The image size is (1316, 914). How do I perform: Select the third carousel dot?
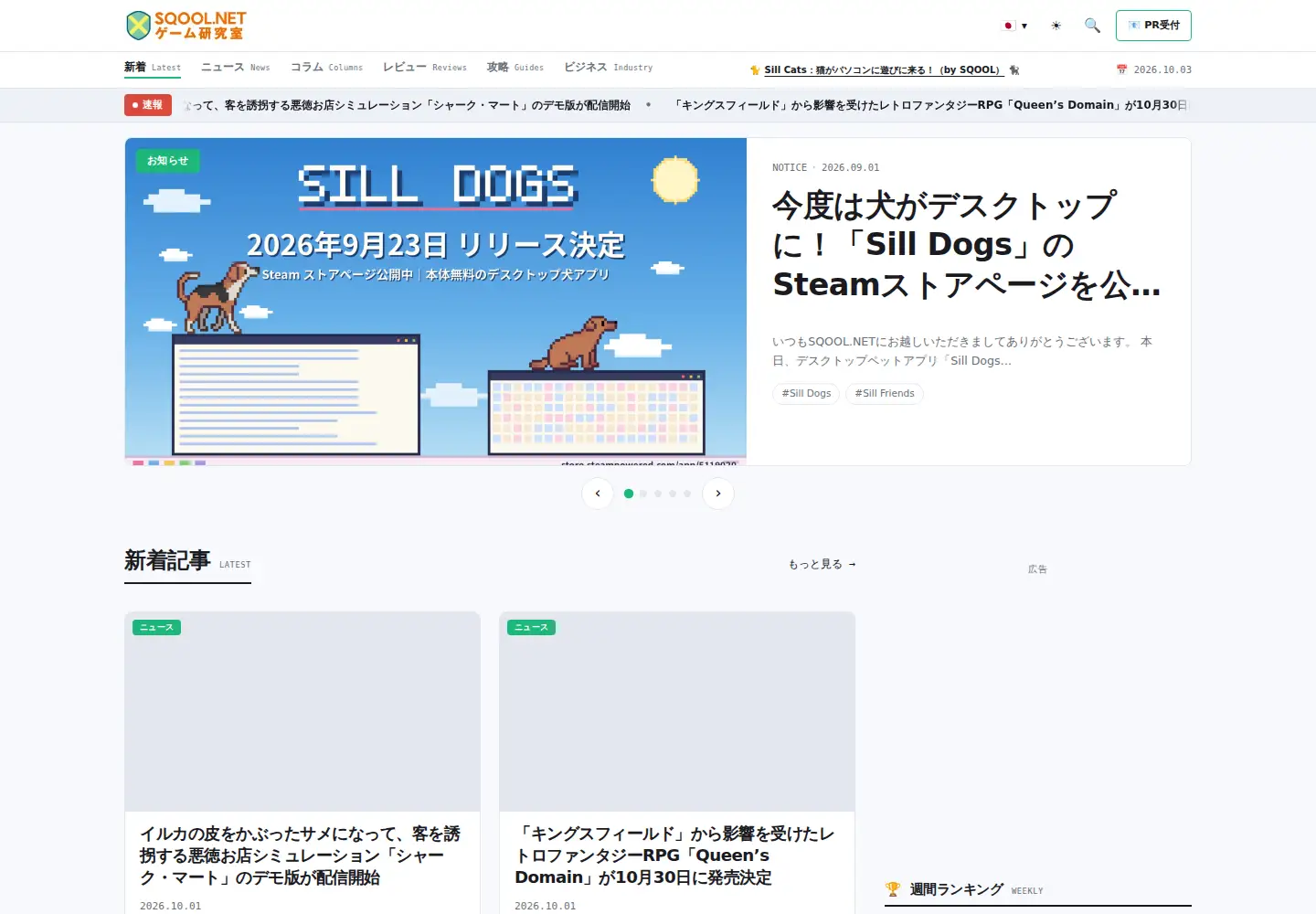coord(658,494)
